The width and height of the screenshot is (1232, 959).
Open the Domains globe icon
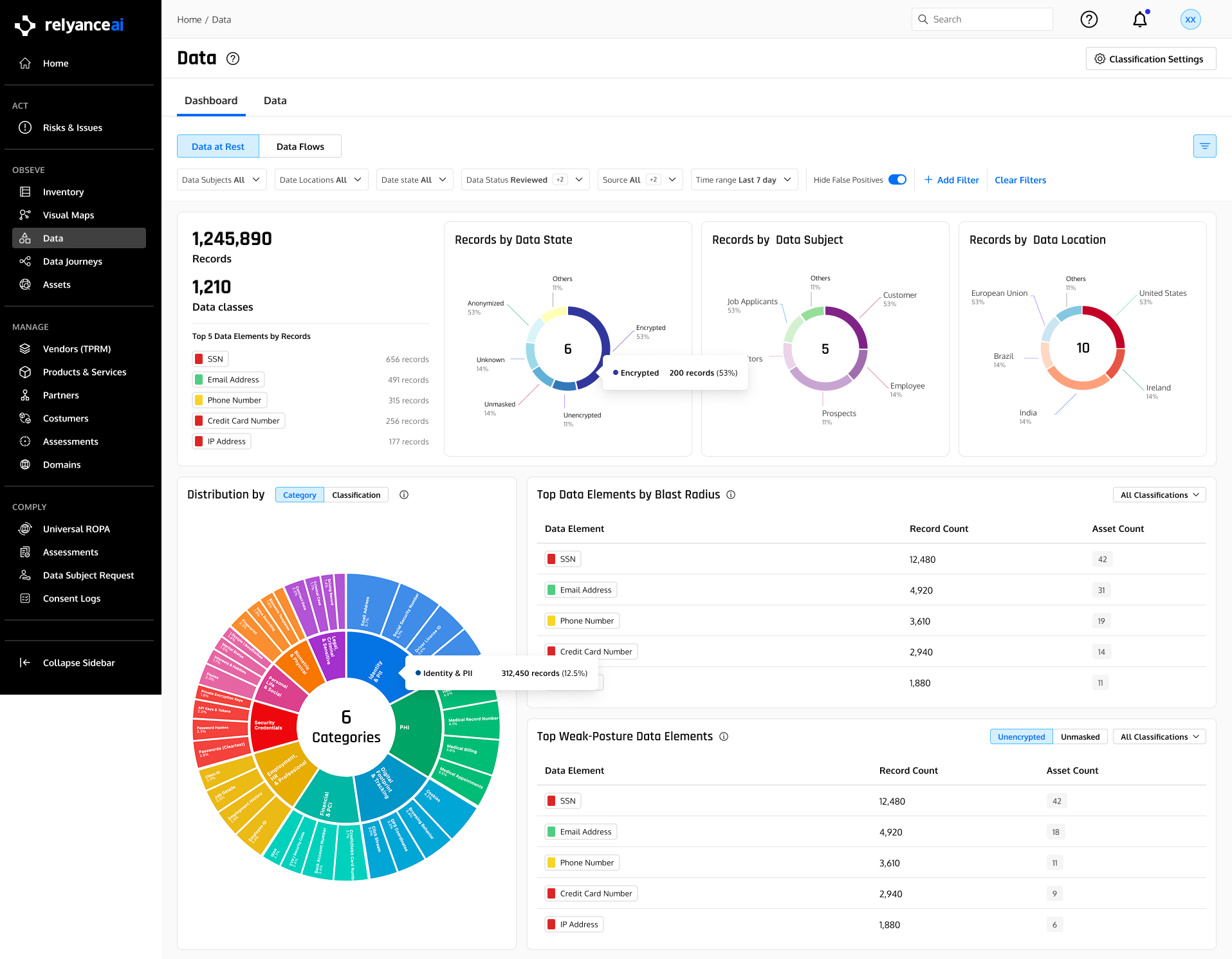(x=25, y=464)
